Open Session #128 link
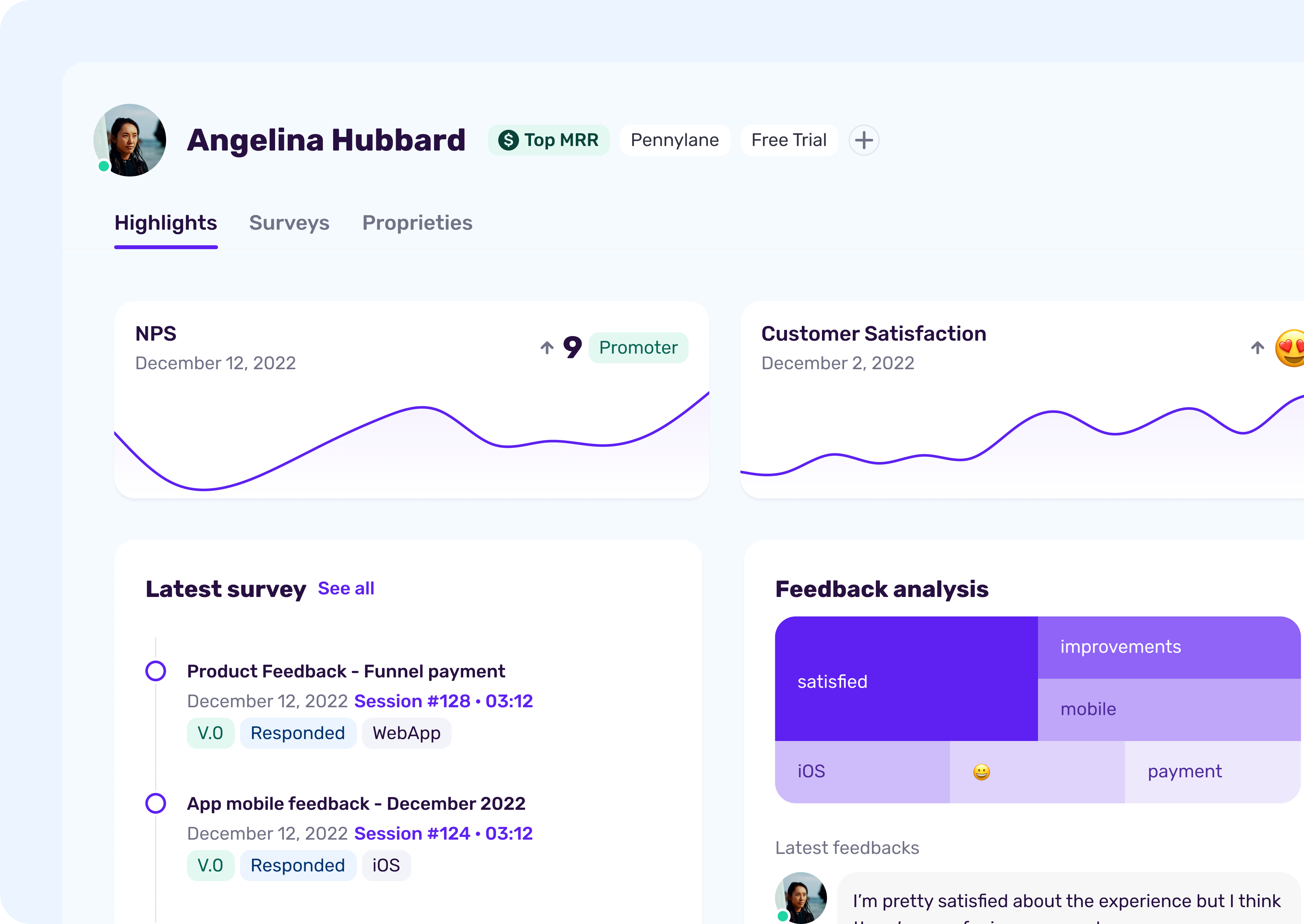This screenshot has height=924, width=1304. tap(443, 701)
